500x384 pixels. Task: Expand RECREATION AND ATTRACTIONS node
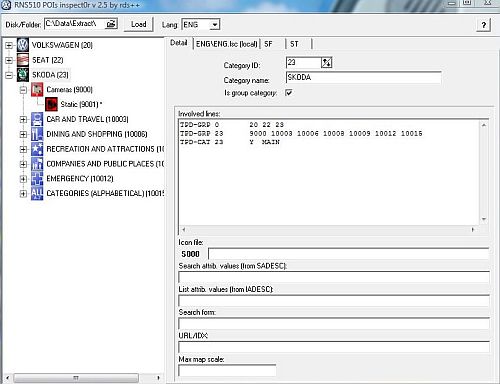pyautogui.click(x=23, y=149)
